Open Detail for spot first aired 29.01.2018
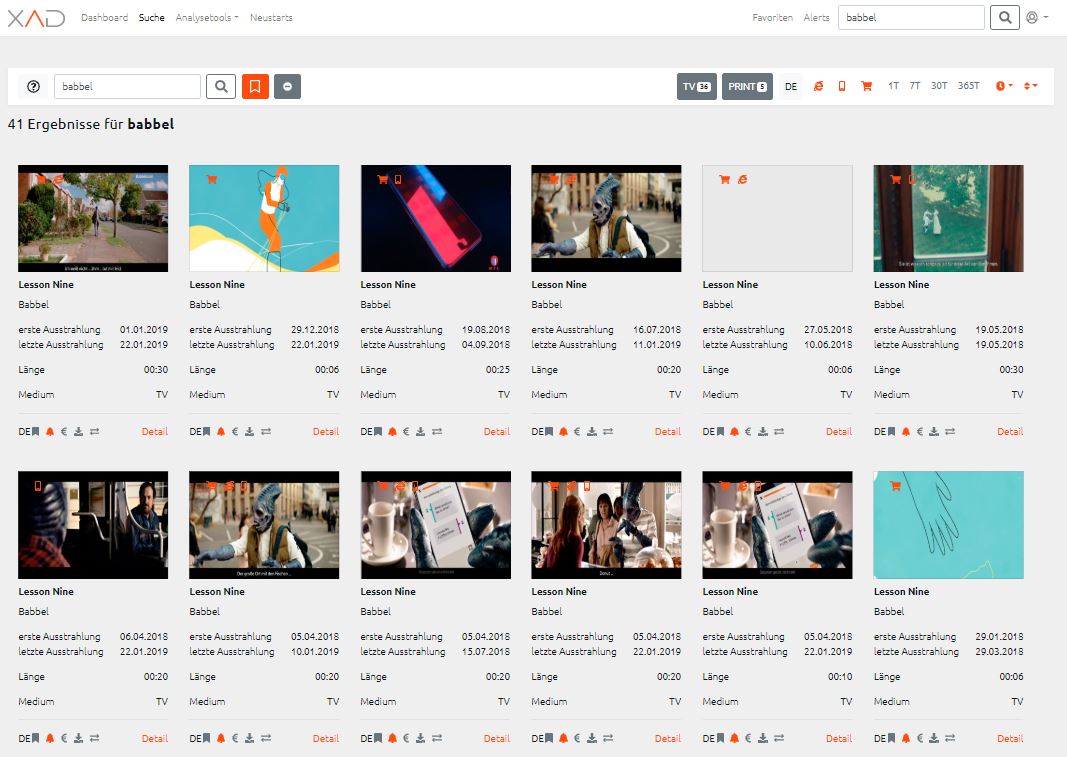This screenshot has width=1067, height=757. coord(1010,739)
